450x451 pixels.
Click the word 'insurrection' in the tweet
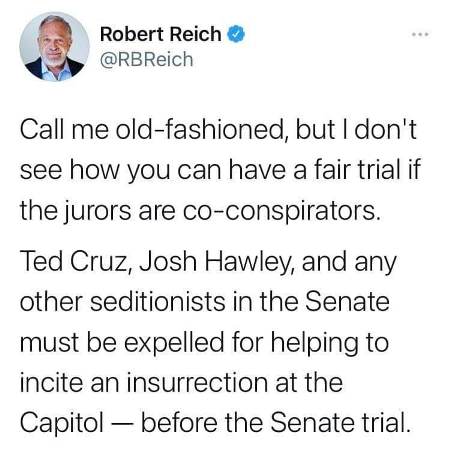[197, 383]
